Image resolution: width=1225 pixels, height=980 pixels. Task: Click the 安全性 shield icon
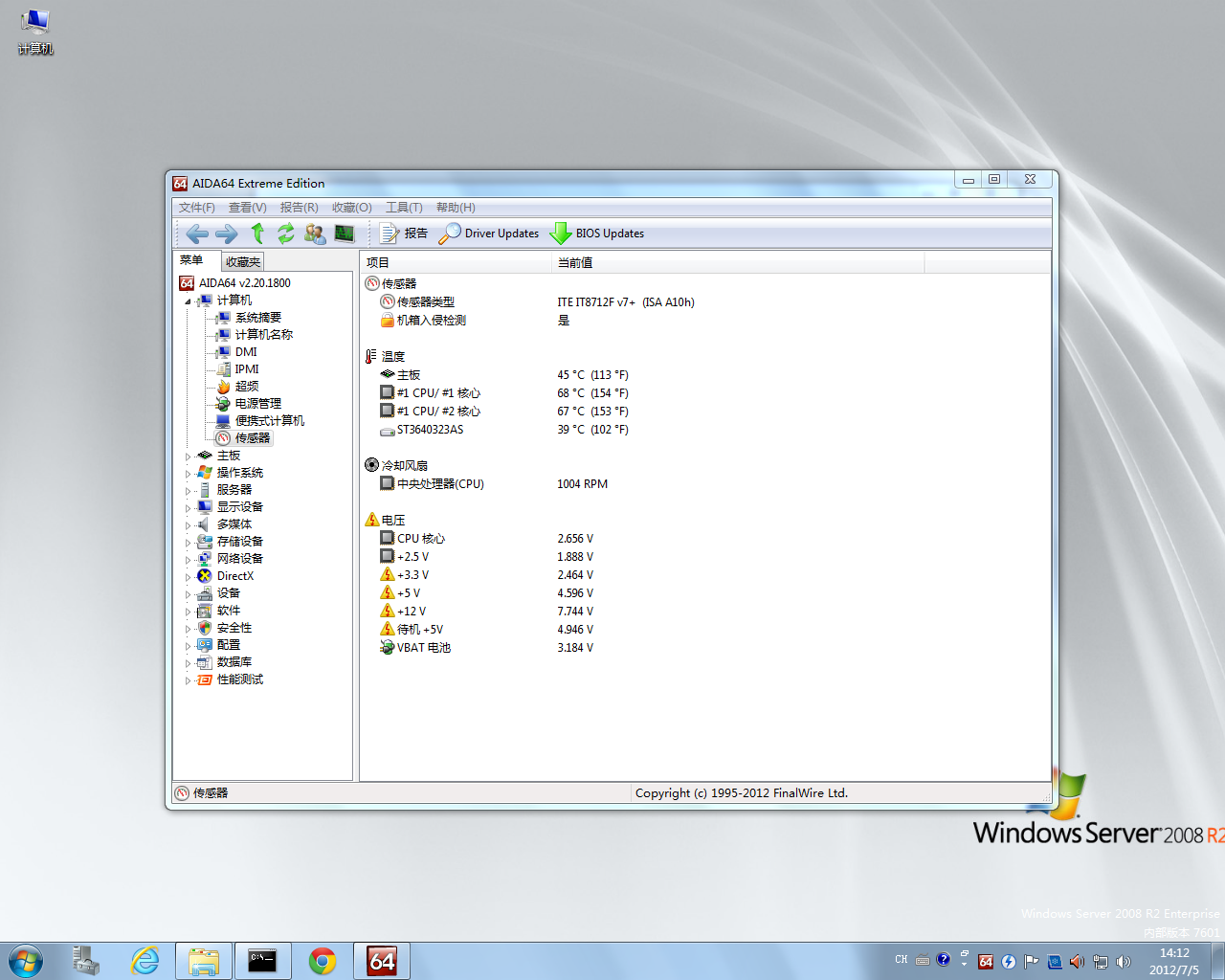205,628
